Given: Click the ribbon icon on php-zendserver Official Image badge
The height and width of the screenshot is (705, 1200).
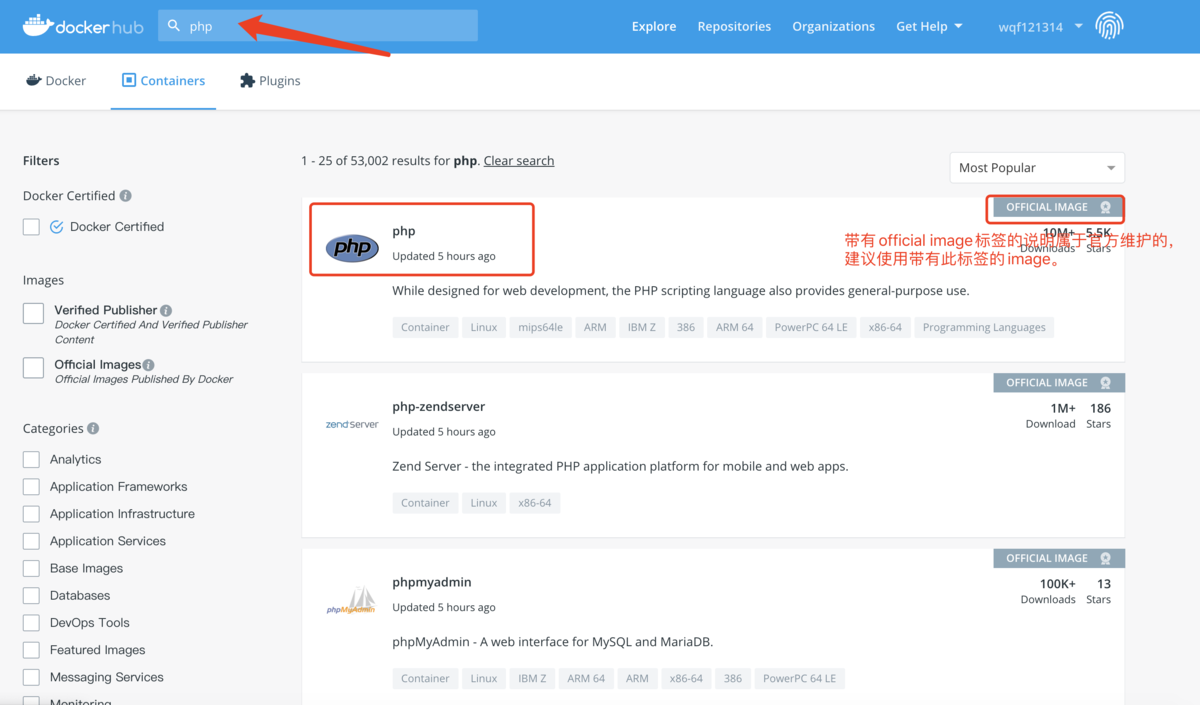Looking at the screenshot, I should click(x=1105, y=383).
